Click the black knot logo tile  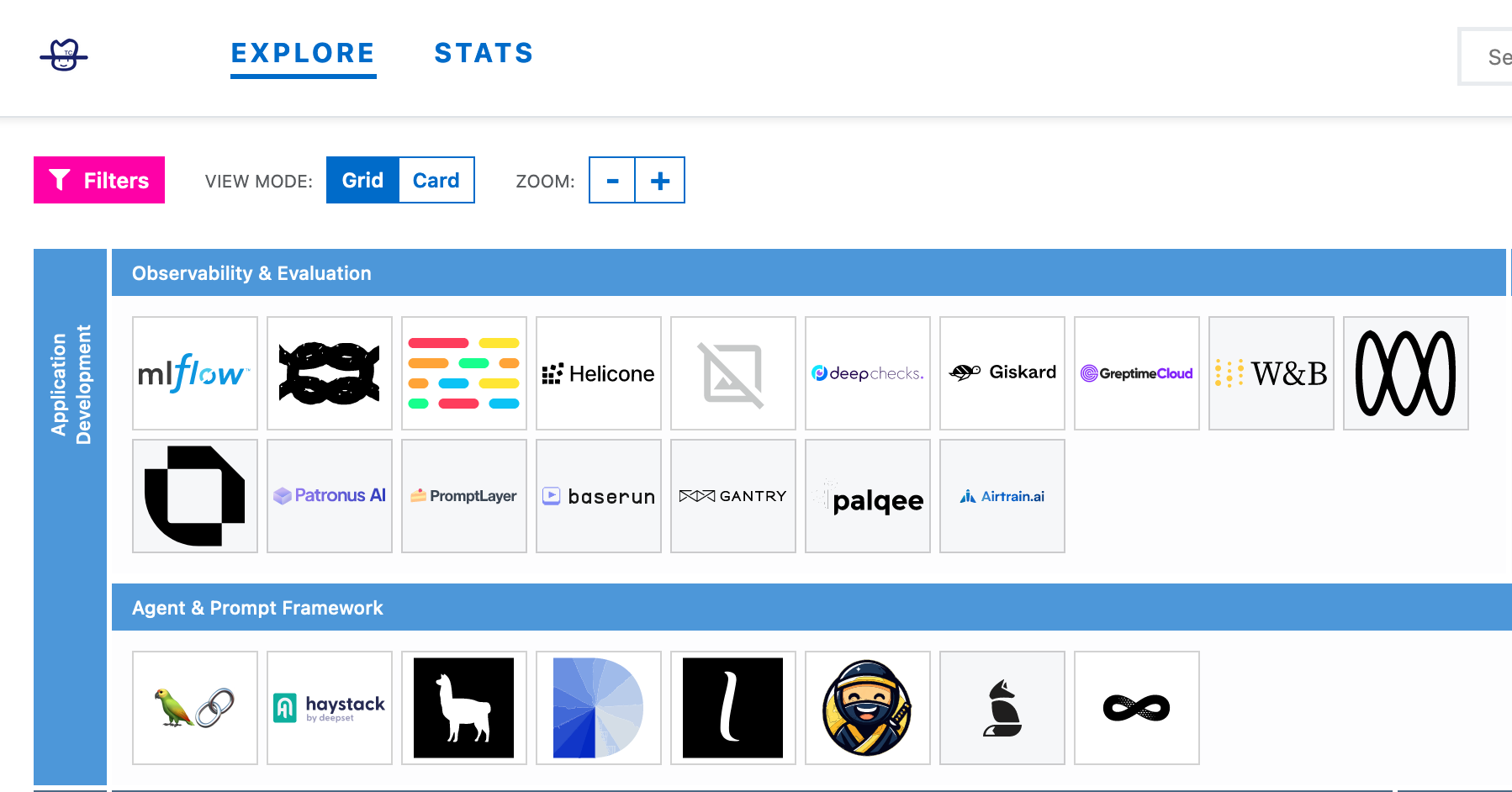[x=330, y=373]
